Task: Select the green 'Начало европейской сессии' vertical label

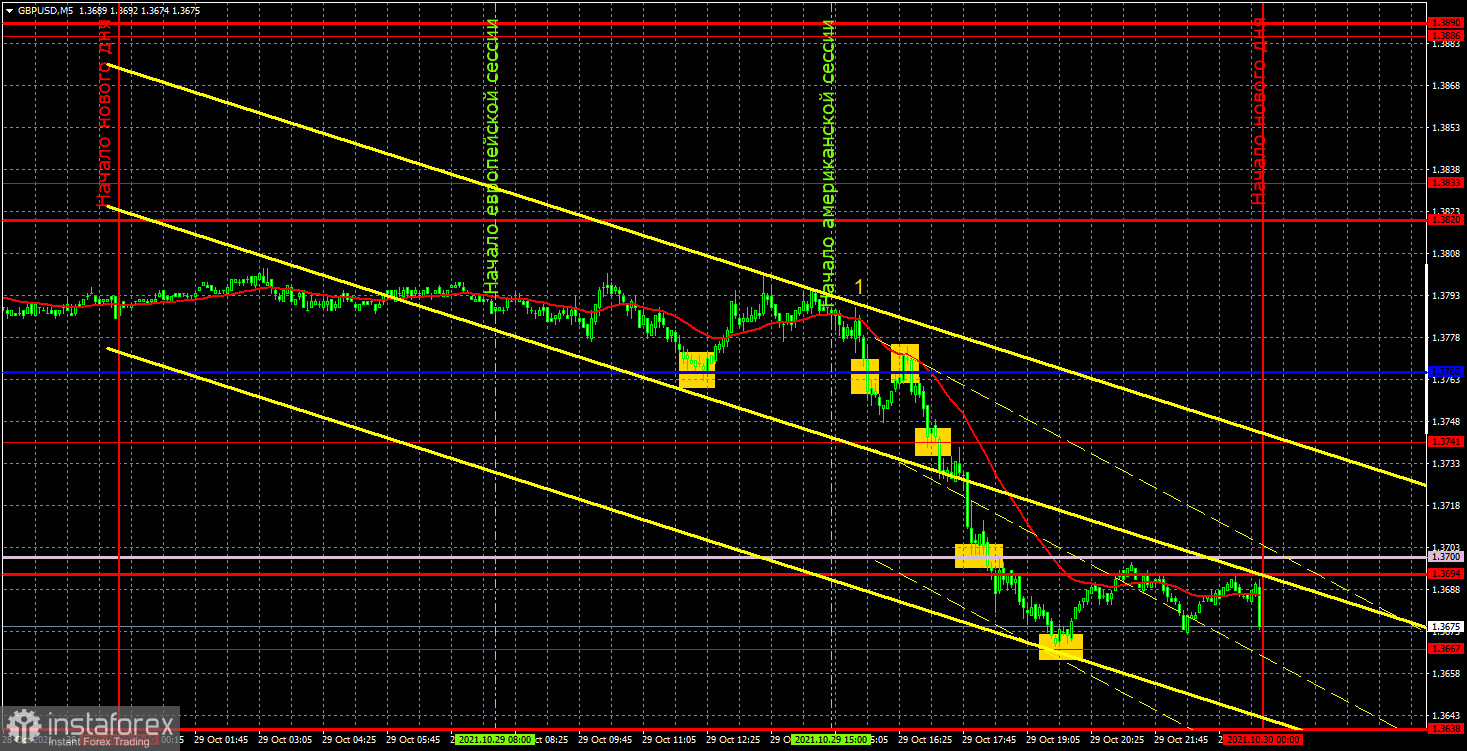Action: [x=491, y=155]
